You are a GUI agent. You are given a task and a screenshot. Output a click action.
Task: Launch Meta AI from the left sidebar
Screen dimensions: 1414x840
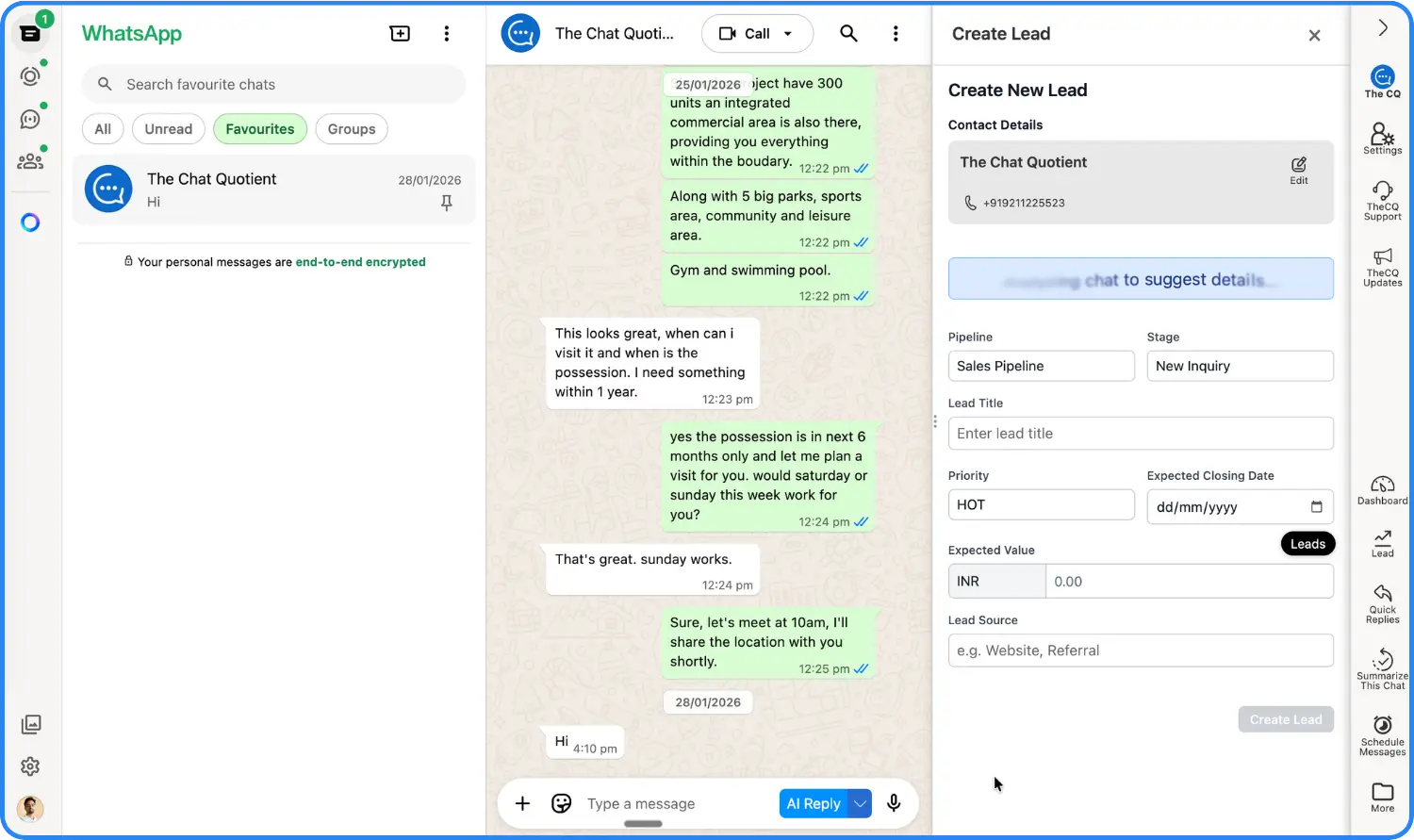[x=30, y=222]
